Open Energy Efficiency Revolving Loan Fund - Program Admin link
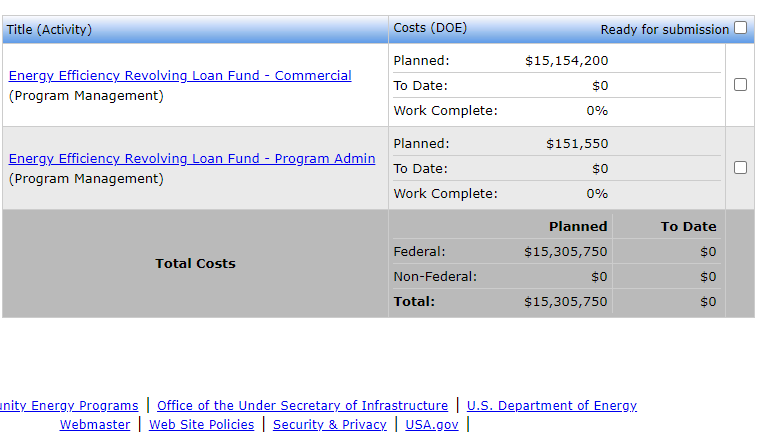 (x=192, y=159)
